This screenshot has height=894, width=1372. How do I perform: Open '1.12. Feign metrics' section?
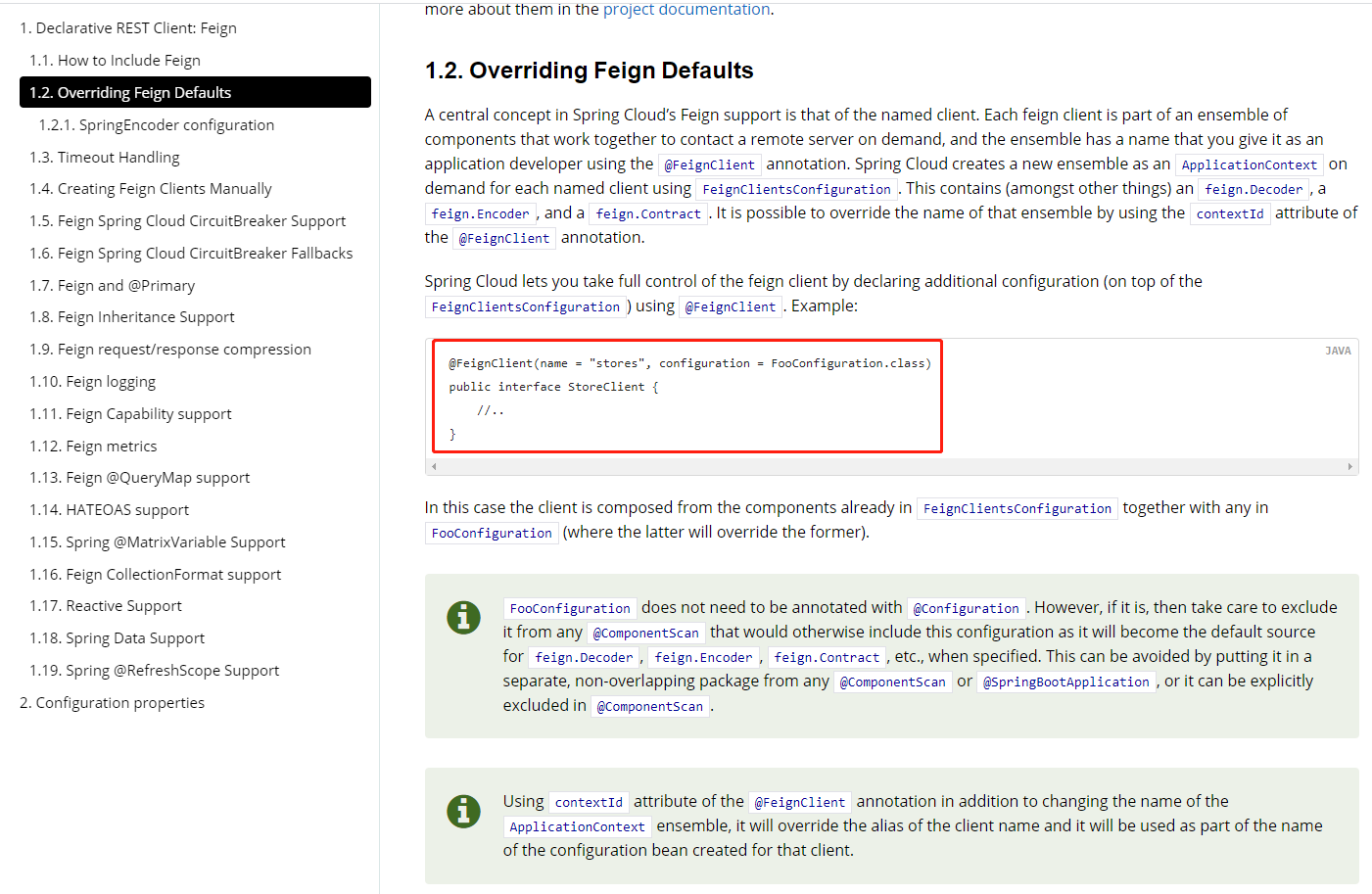tap(93, 447)
